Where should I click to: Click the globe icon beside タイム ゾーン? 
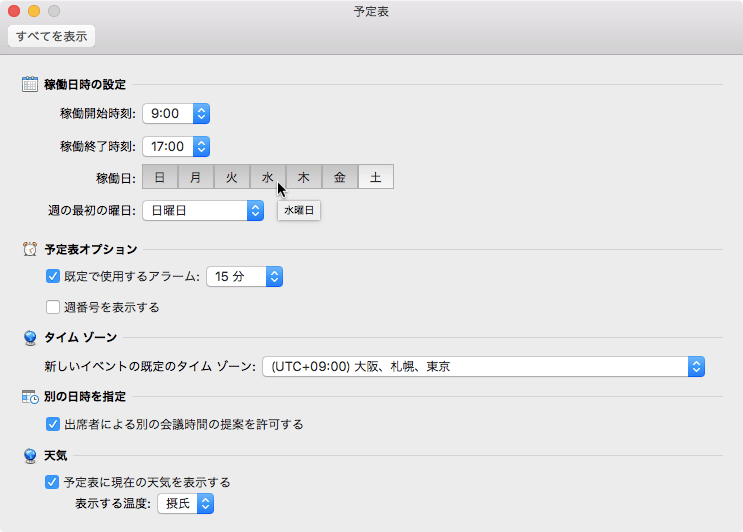pyautogui.click(x=30, y=338)
